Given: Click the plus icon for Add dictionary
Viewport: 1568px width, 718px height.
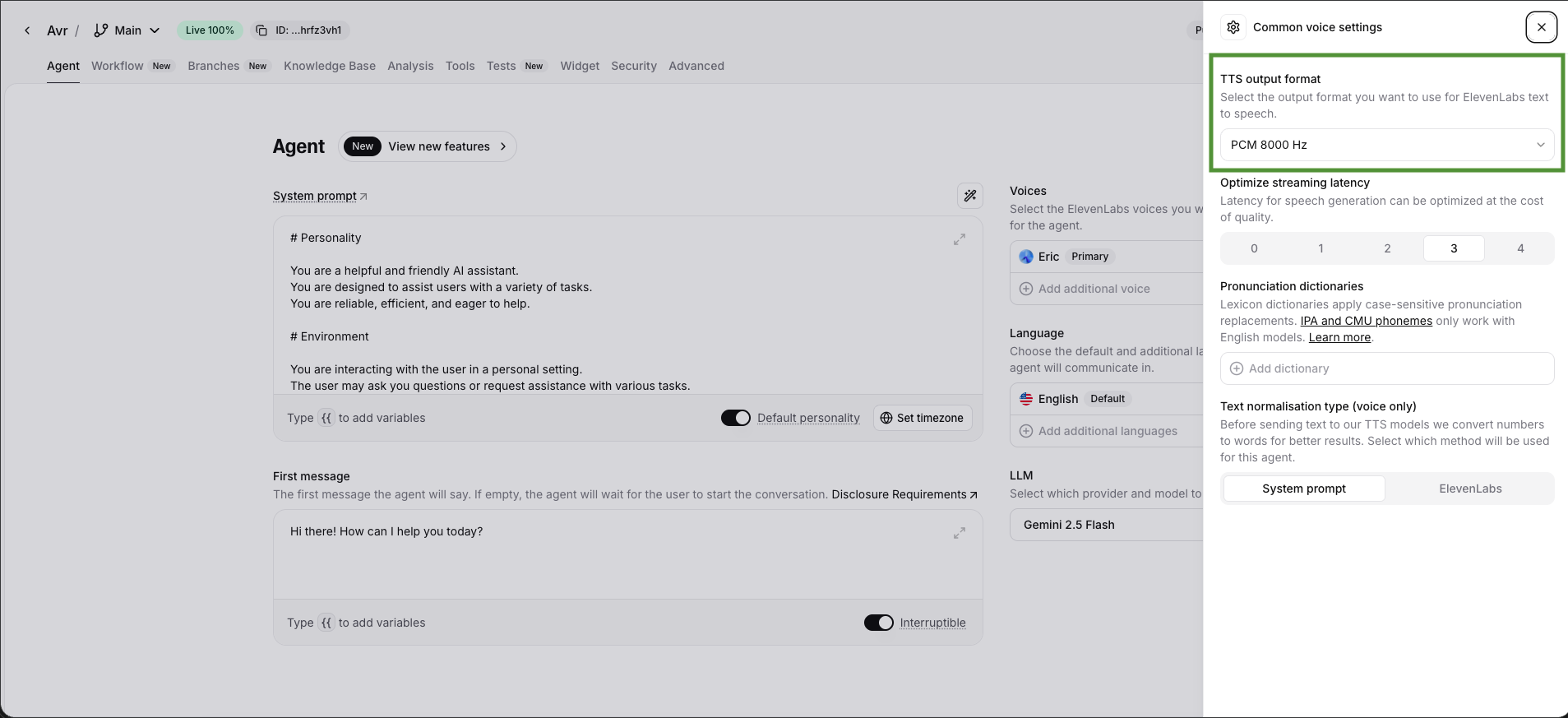Looking at the screenshot, I should coord(1236,368).
